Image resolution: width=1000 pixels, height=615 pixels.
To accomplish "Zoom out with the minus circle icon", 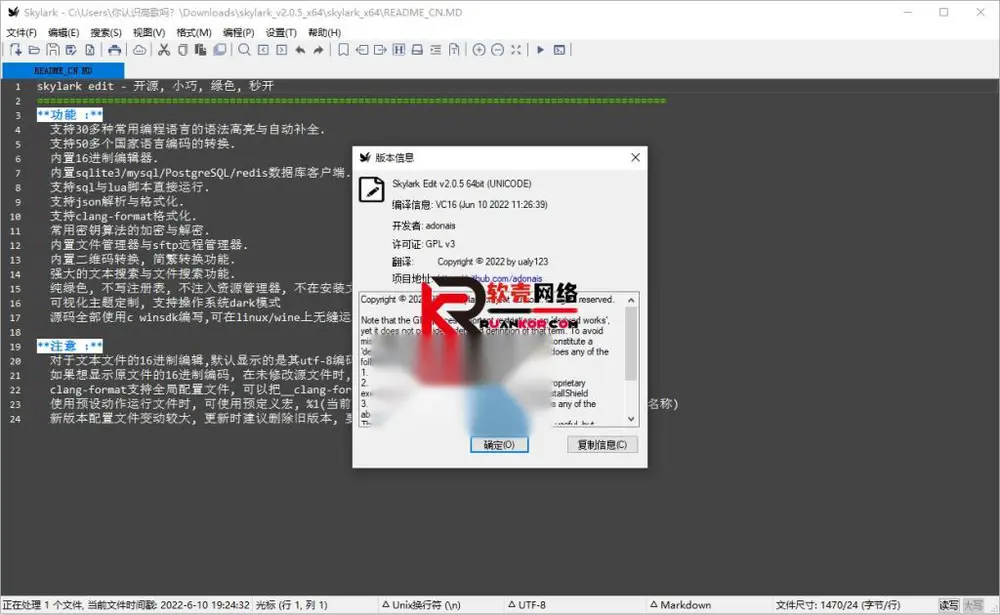I will [x=497, y=50].
